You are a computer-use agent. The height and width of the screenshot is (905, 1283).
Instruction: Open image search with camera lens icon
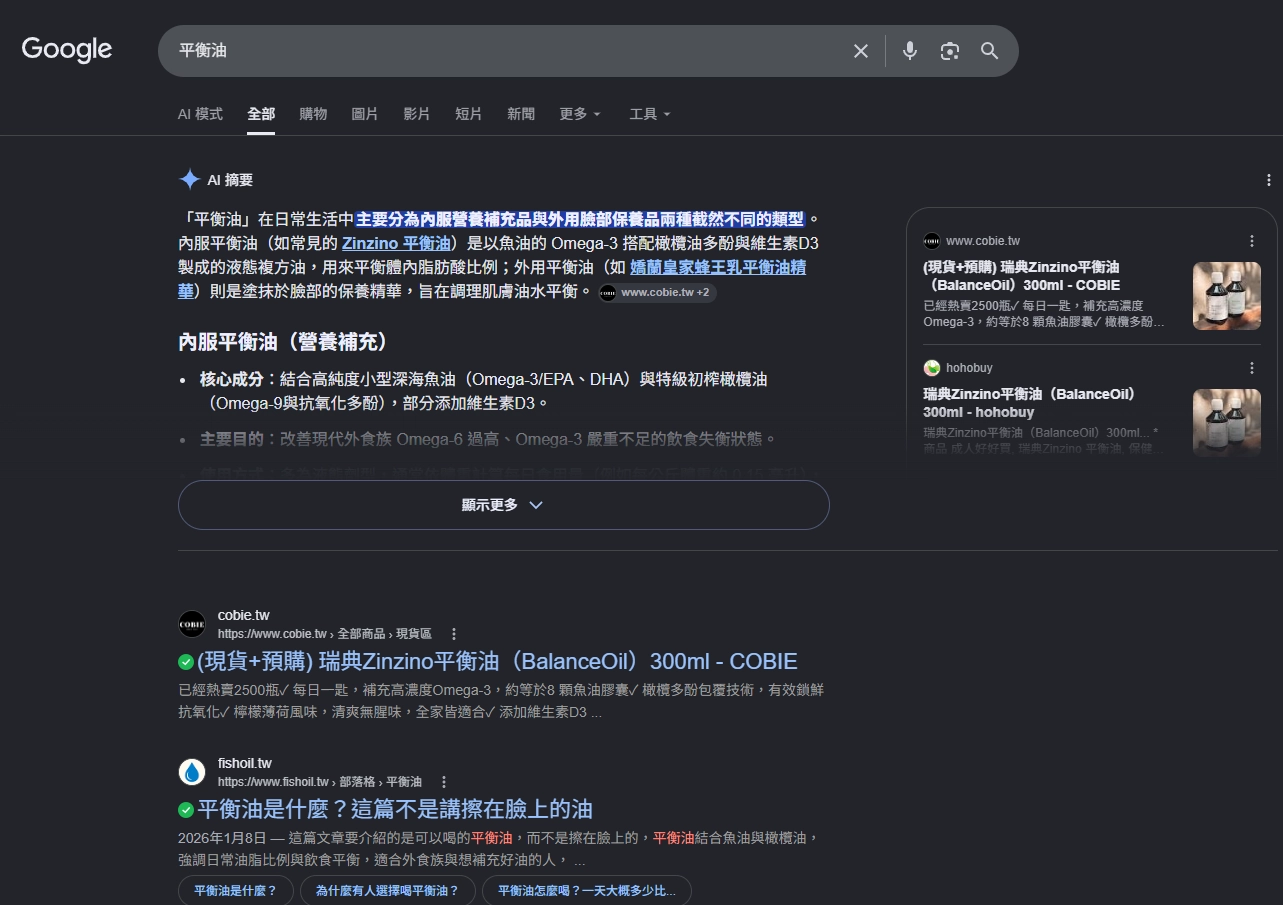[x=949, y=51]
